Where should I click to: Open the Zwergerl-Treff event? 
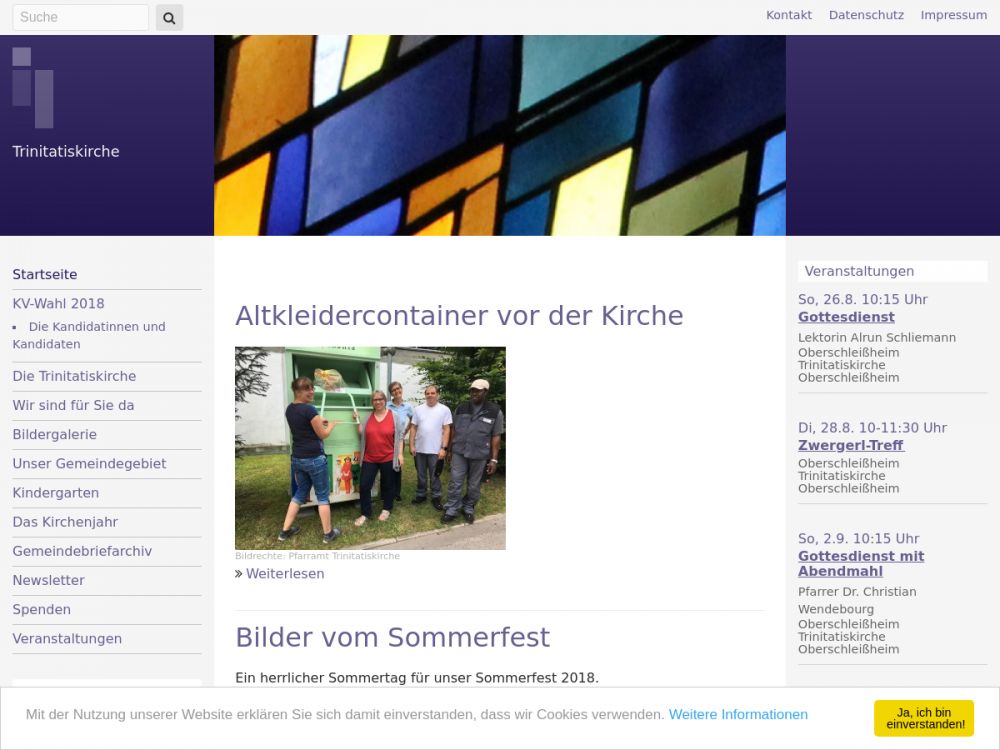(x=850, y=445)
